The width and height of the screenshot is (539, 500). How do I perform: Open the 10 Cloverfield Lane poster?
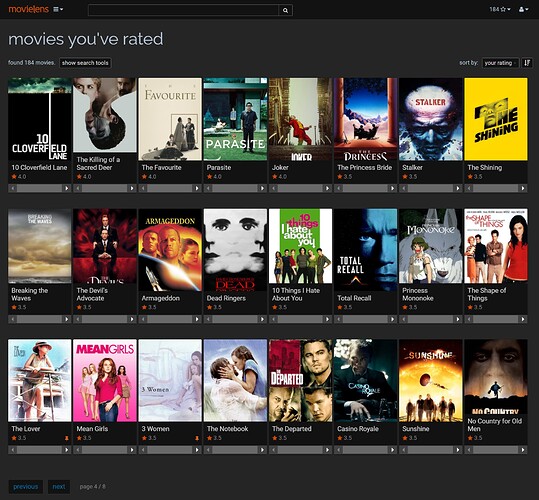(40, 119)
